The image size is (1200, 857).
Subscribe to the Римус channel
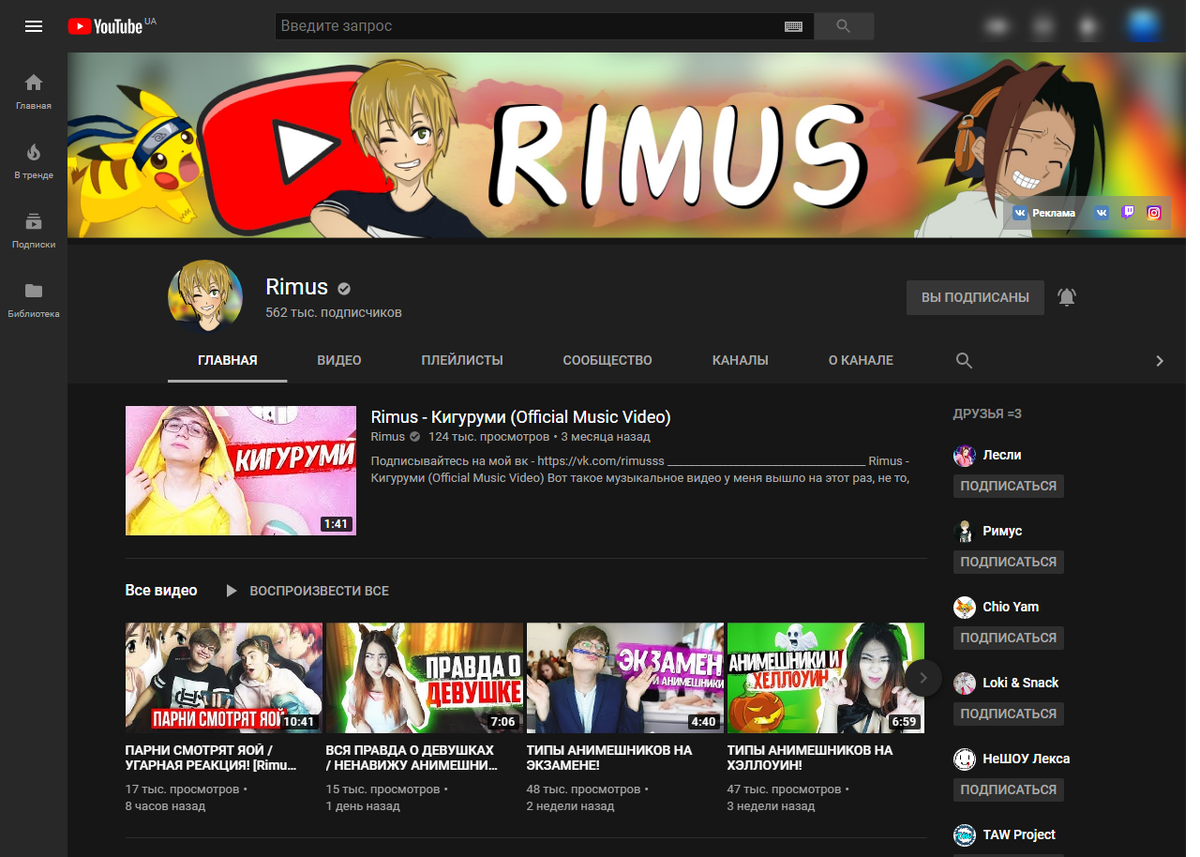click(x=1008, y=562)
